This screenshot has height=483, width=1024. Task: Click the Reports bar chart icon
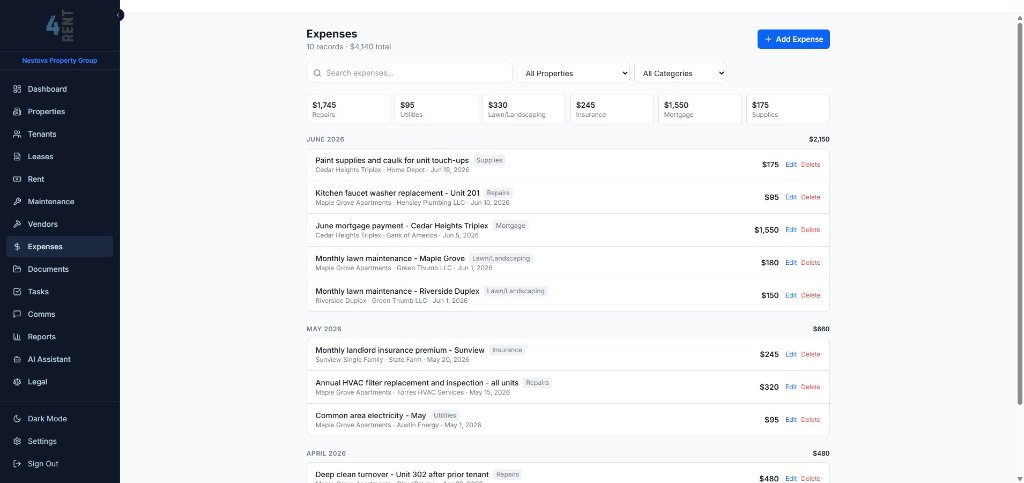pos(18,337)
